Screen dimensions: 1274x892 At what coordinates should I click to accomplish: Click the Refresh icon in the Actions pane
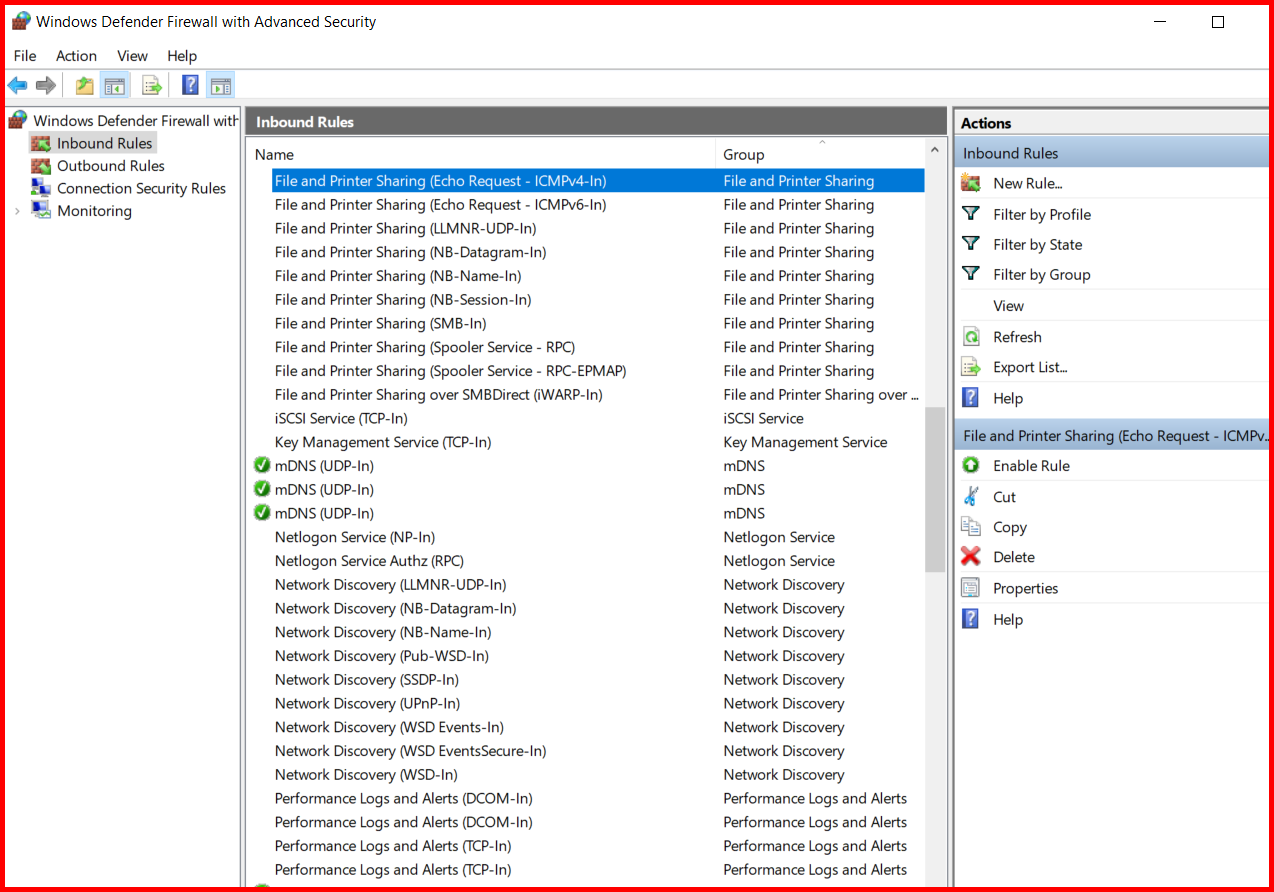tap(970, 336)
